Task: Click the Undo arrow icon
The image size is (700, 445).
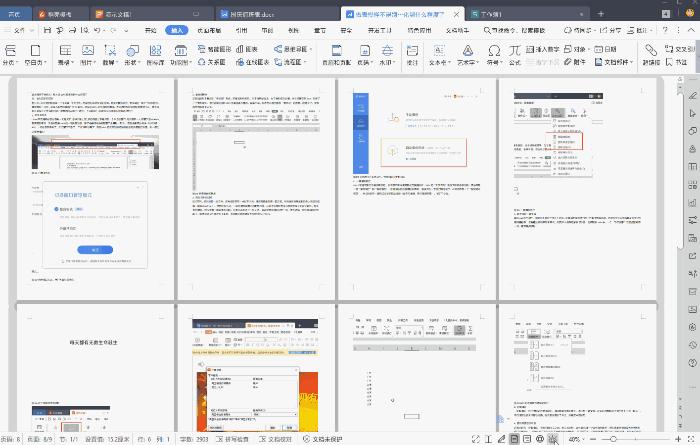Action: pos(97,30)
